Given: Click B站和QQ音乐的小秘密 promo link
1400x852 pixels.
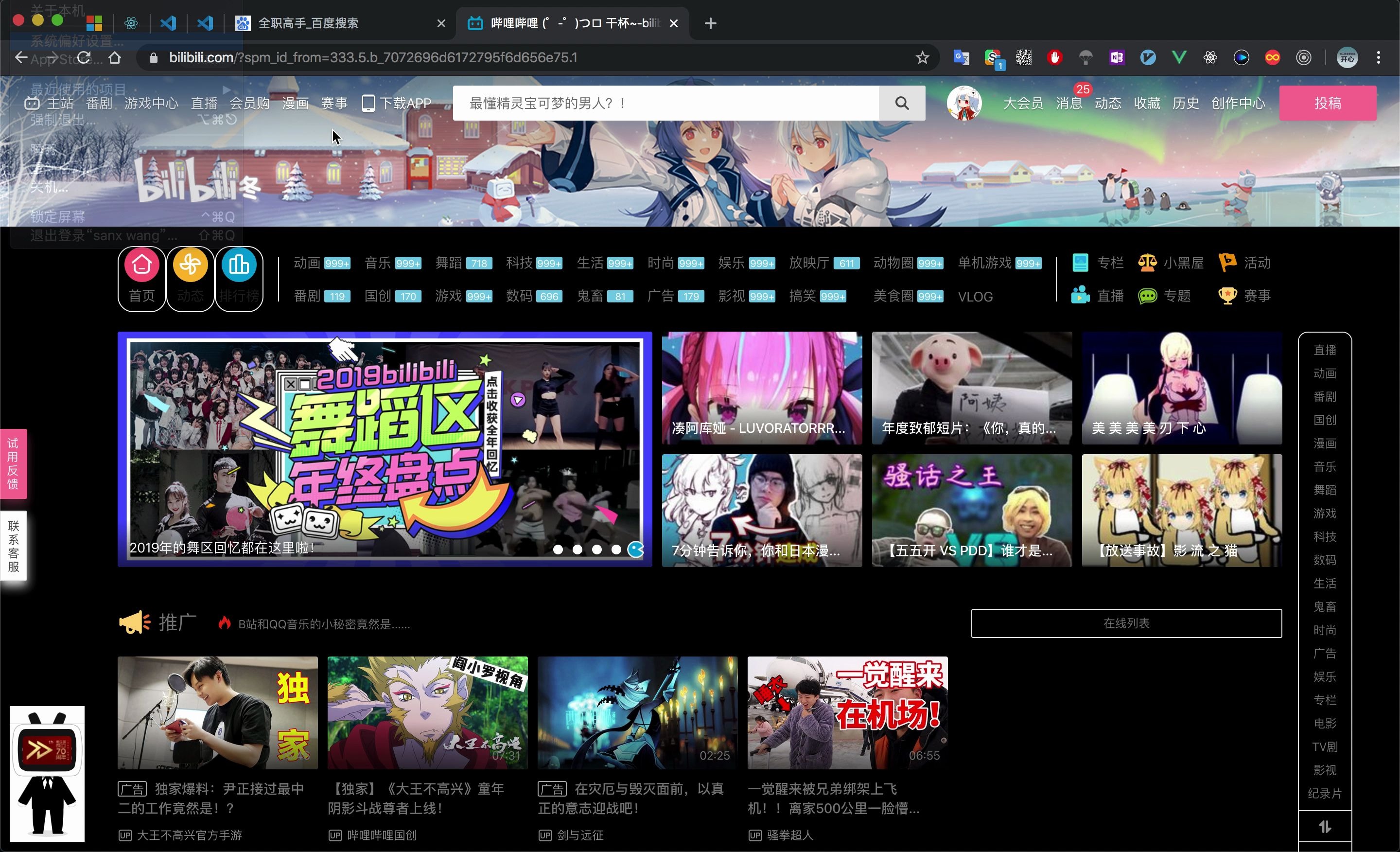Looking at the screenshot, I should click(x=324, y=624).
